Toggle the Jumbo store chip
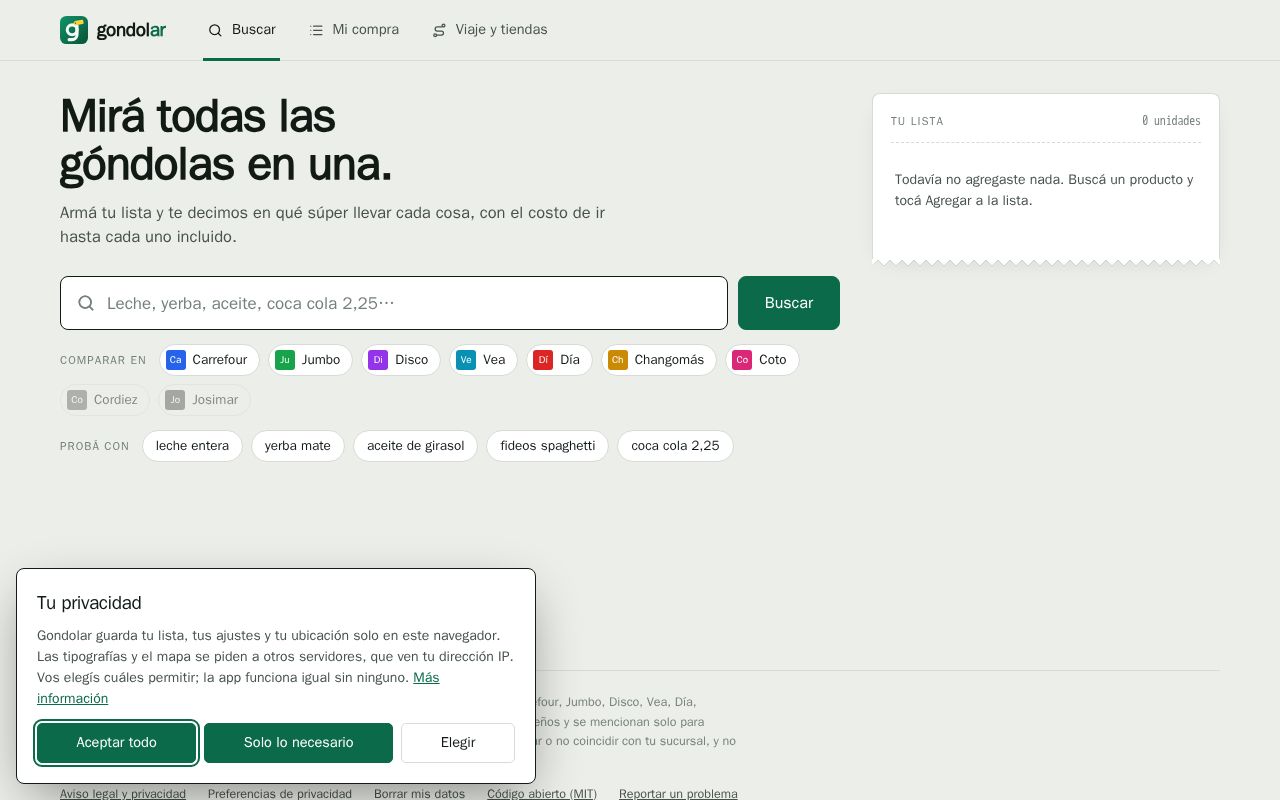 (x=310, y=360)
